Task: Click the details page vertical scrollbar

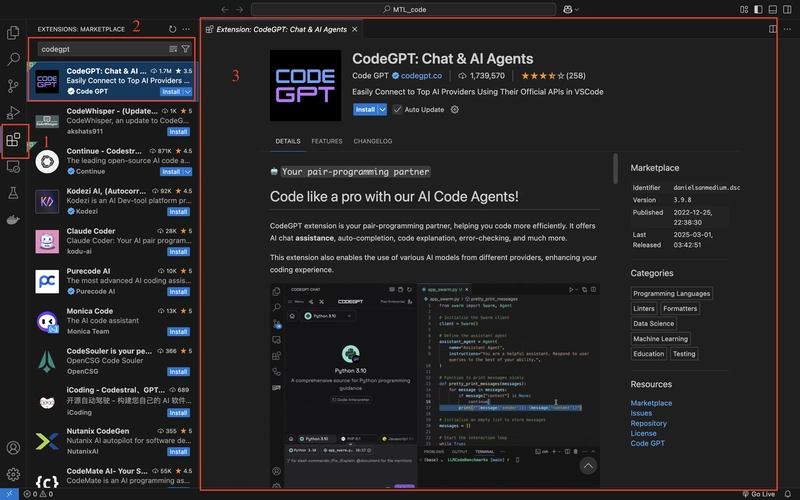Action: click(x=615, y=169)
